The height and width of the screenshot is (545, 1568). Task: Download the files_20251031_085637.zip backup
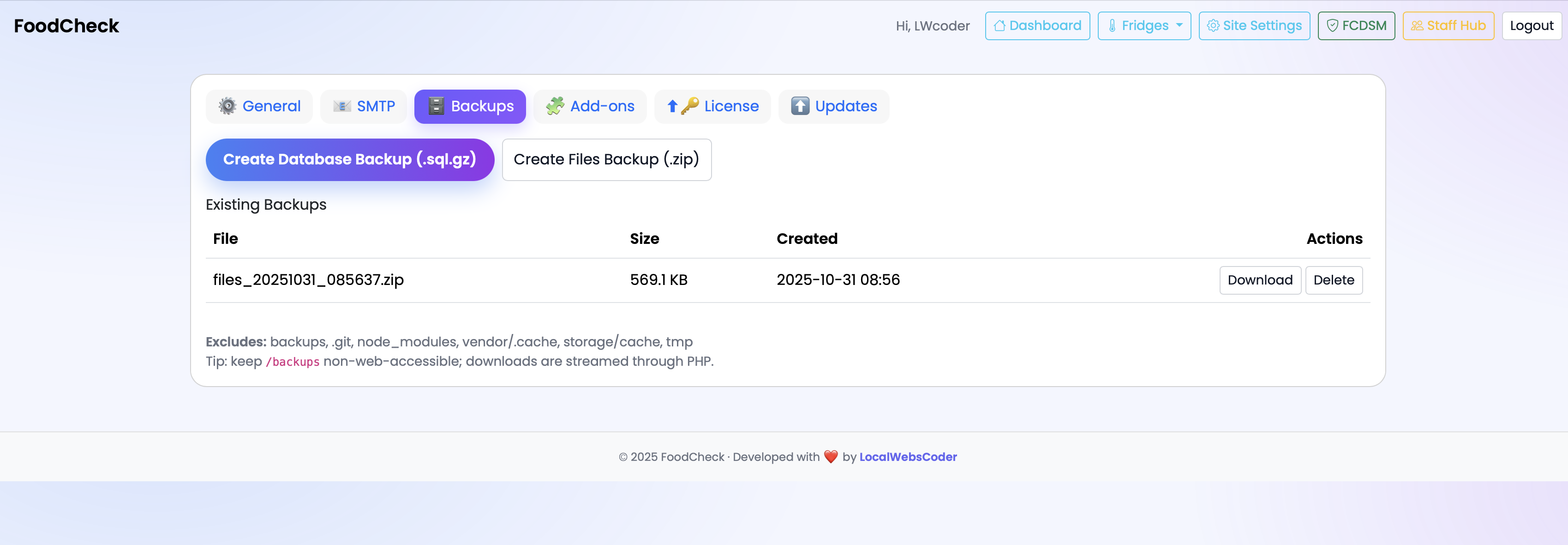point(1260,279)
